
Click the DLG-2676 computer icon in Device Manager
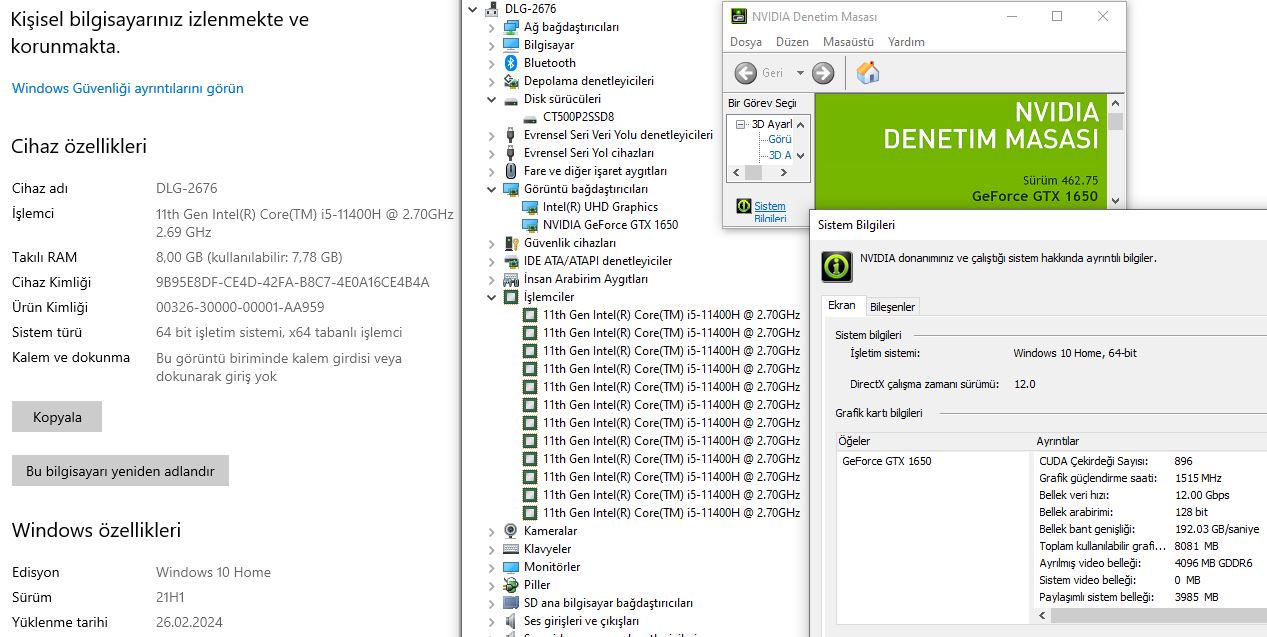coord(492,9)
